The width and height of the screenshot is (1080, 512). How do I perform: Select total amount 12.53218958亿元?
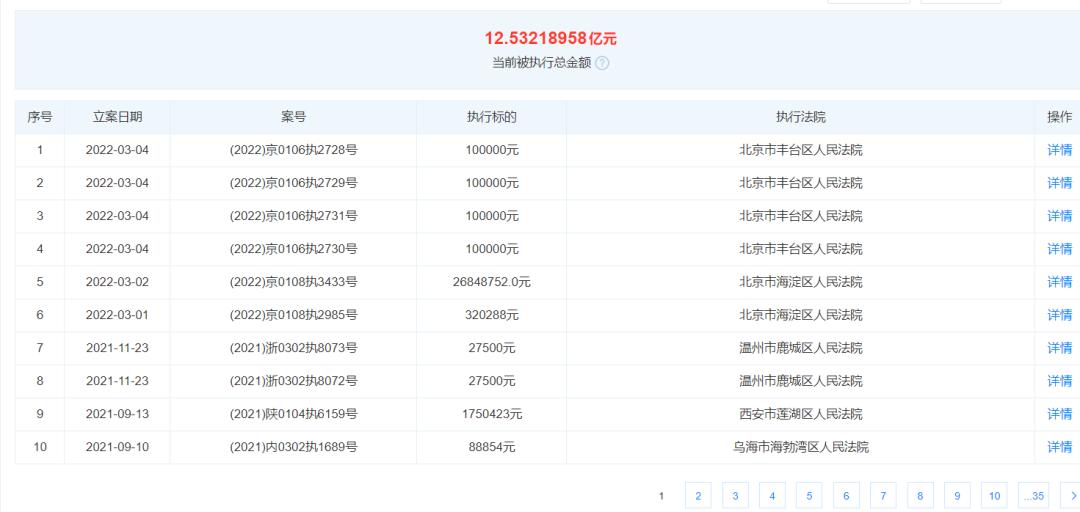[x=550, y=39]
